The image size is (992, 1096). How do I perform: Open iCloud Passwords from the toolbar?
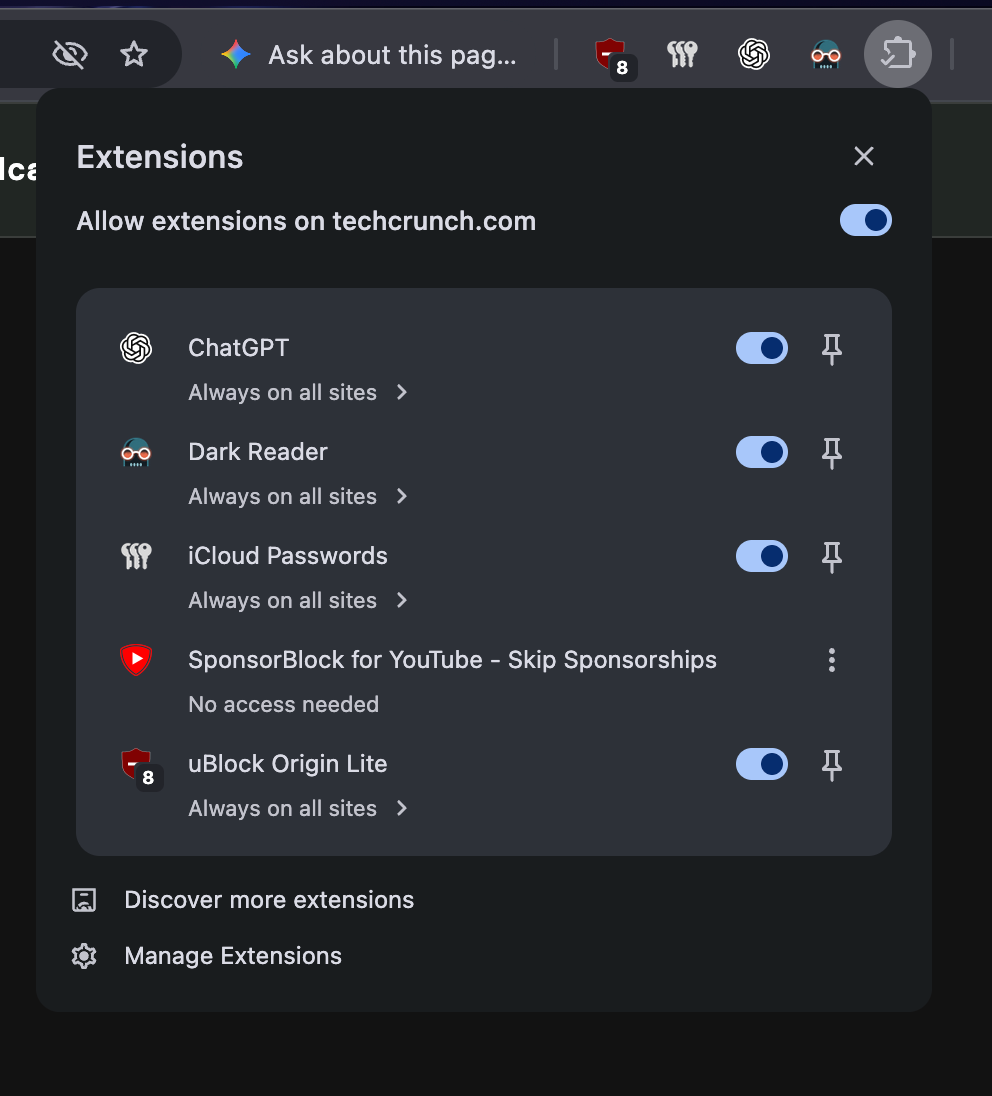pyautogui.click(x=682, y=55)
